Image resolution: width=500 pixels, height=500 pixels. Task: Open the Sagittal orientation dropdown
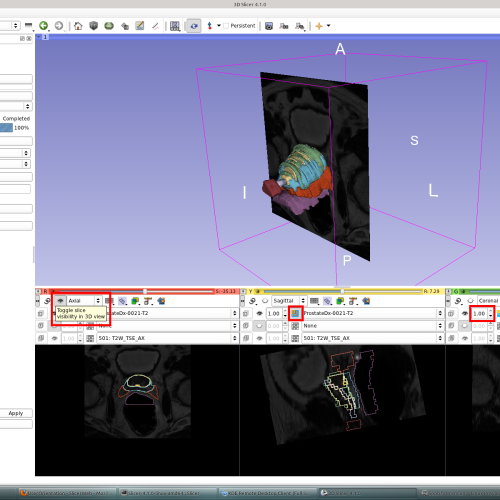click(289, 301)
